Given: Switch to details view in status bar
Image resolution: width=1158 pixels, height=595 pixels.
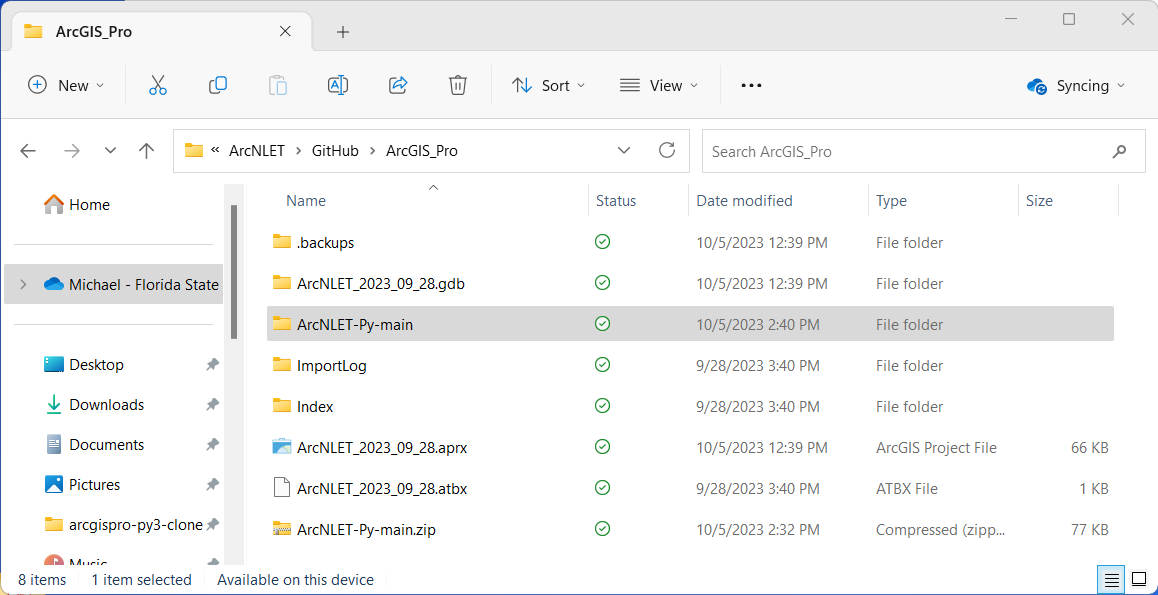Looking at the screenshot, I should (x=1109, y=579).
